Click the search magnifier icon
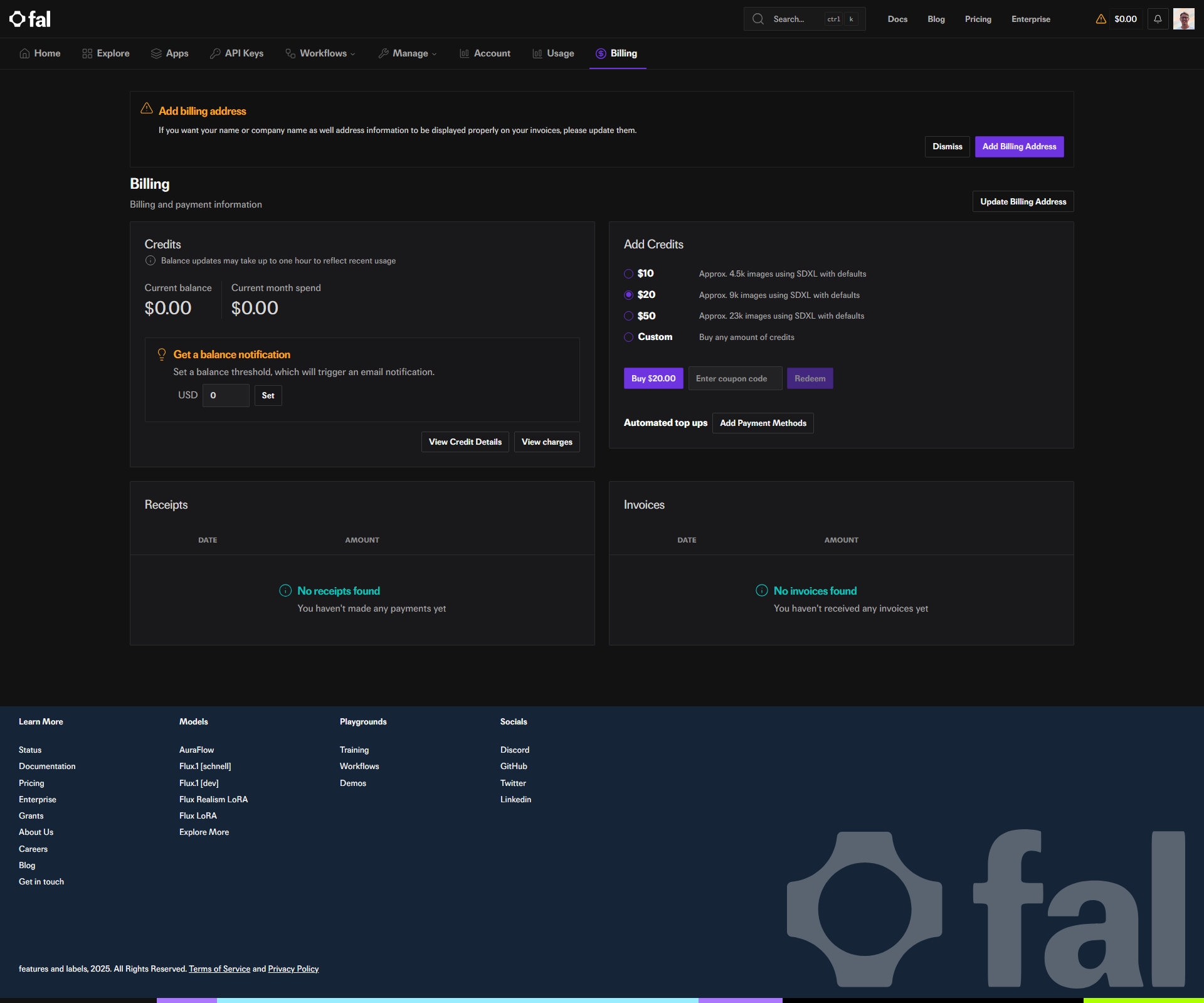The height and width of the screenshot is (1003, 1204). click(758, 19)
